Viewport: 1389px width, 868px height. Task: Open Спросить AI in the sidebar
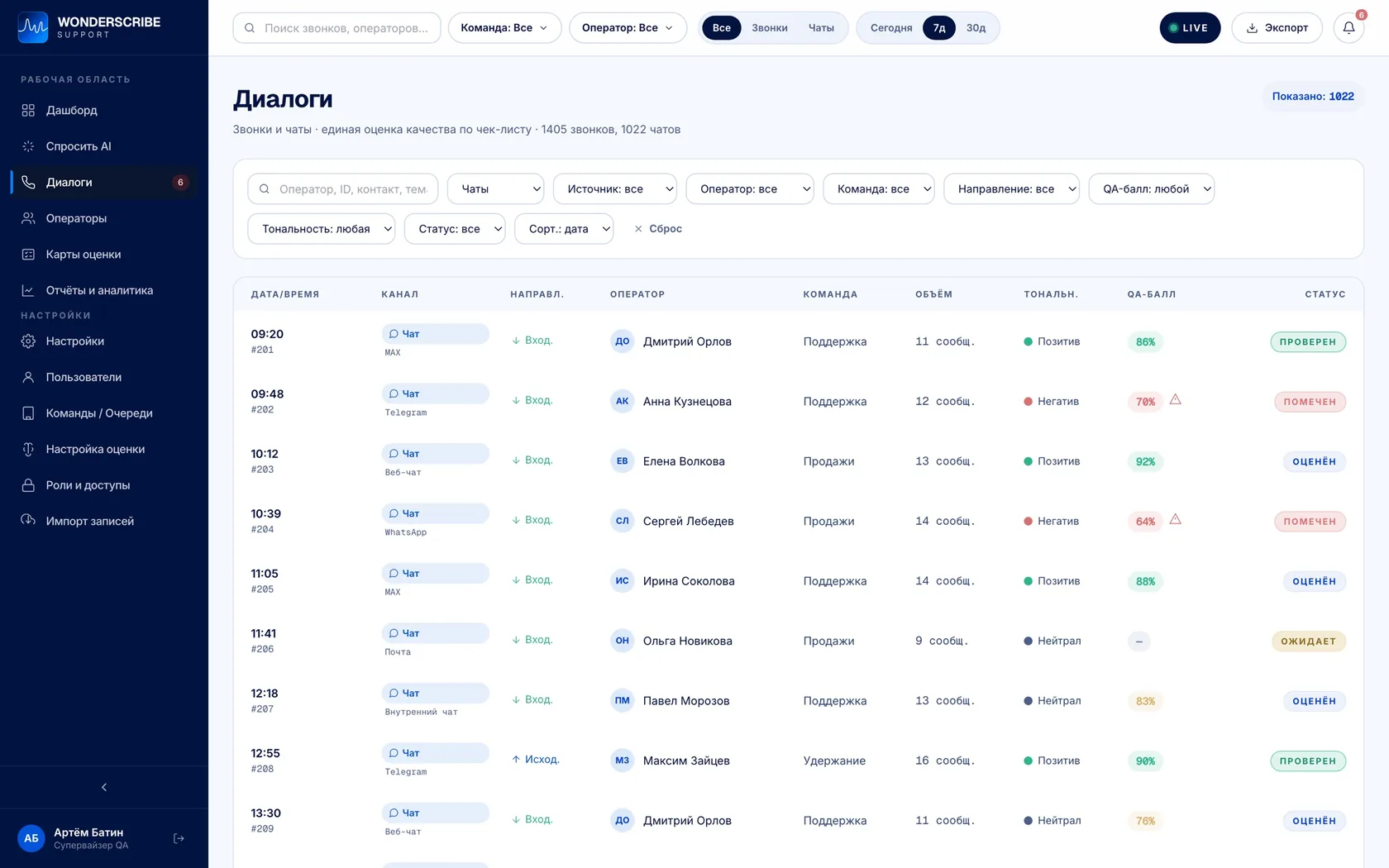point(104,146)
